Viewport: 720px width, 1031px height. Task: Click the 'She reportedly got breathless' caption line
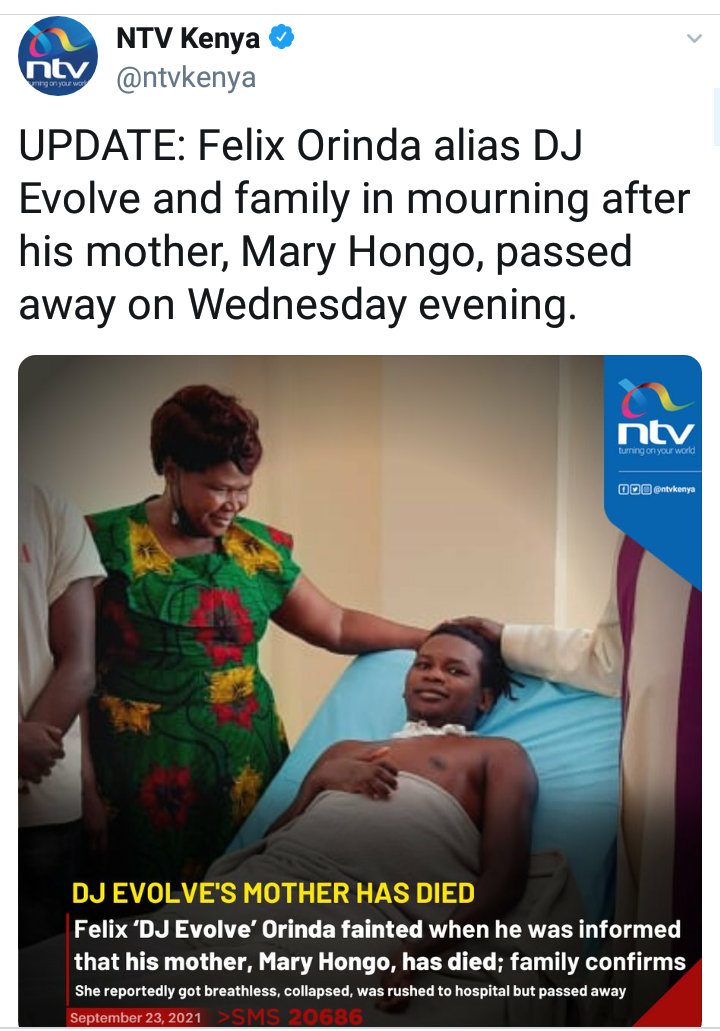(350, 991)
